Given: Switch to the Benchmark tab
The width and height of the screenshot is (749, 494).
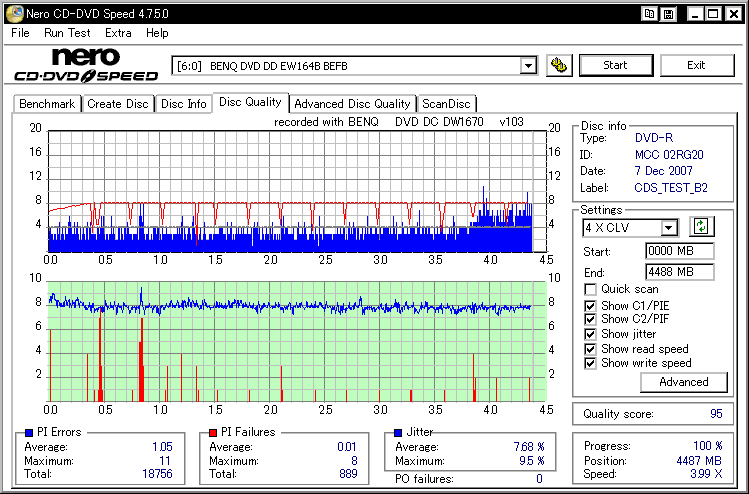Looking at the screenshot, I should coord(46,104).
